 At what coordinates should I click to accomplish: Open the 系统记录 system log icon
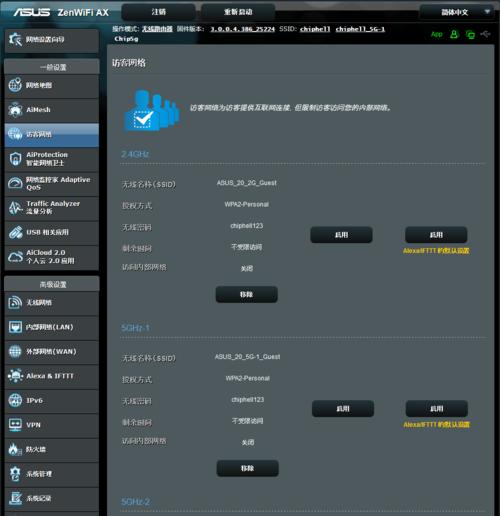coord(15,498)
